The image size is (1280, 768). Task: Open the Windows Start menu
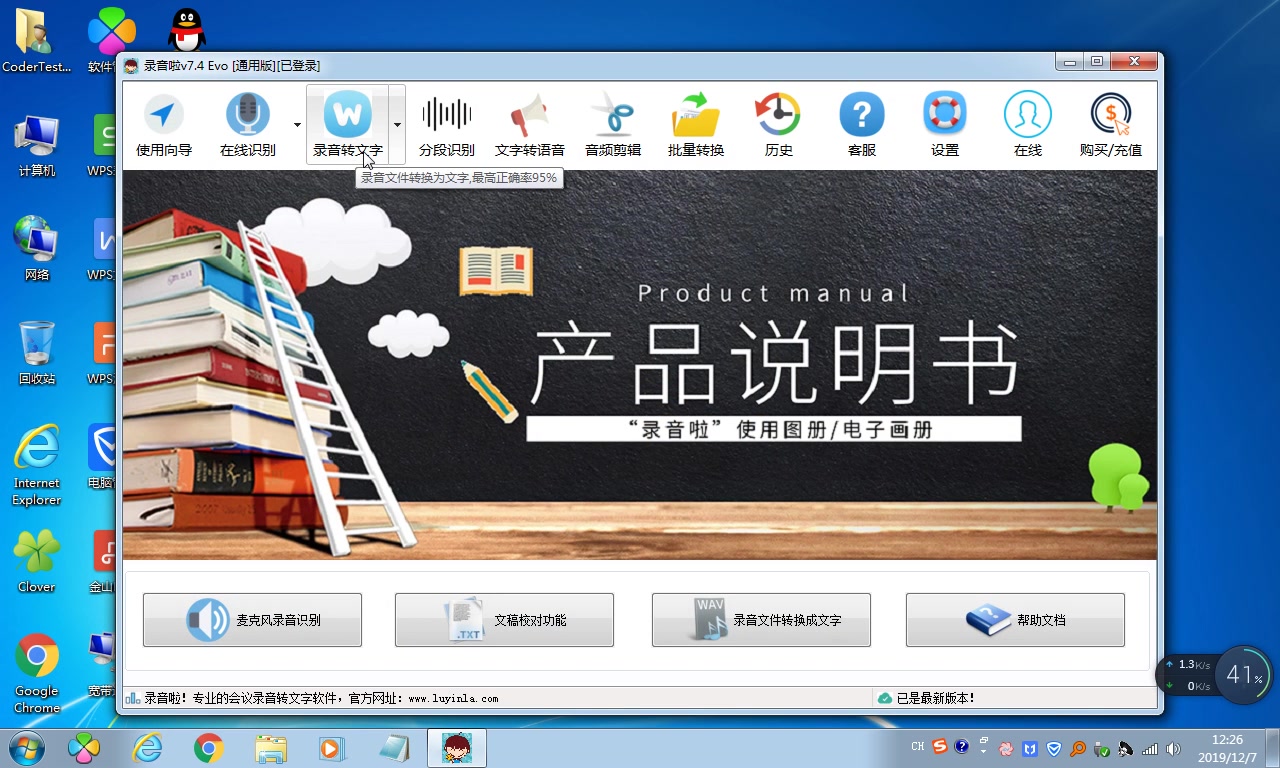click(26, 747)
